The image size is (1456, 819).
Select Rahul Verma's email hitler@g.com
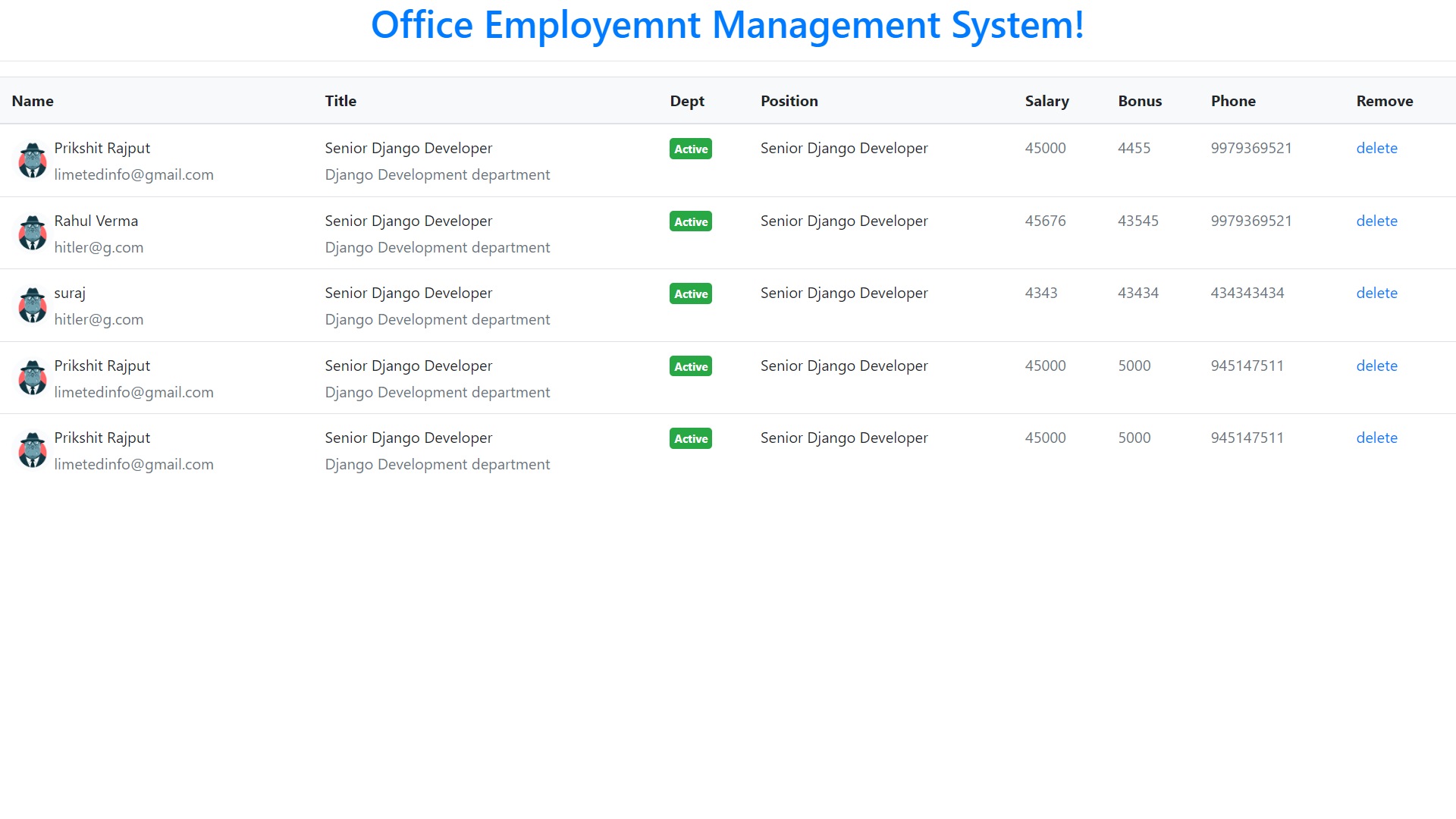pos(99,247)
